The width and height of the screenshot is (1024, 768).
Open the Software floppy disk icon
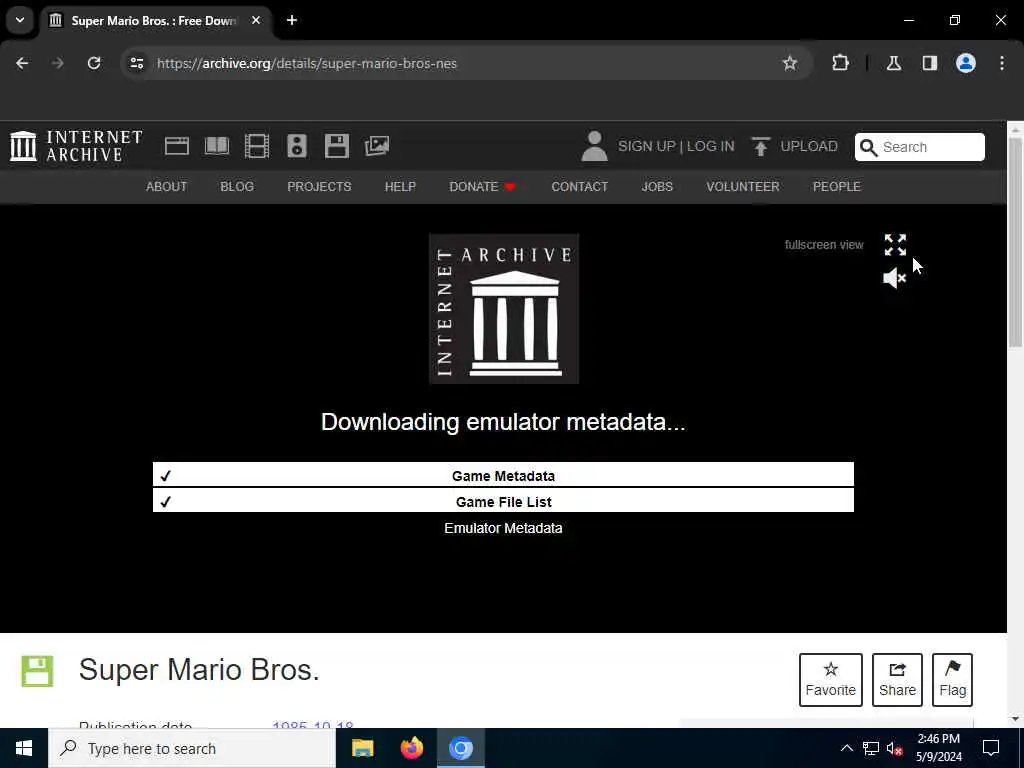(336, 146)
